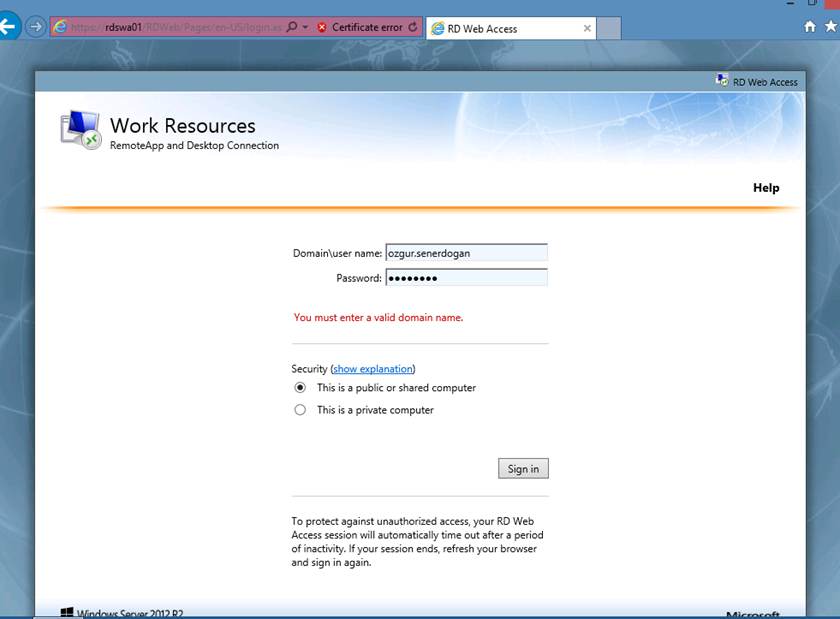Open Favorites star icon
The image size is (840, 619).
pyautogui.click(x=831, y=26)
